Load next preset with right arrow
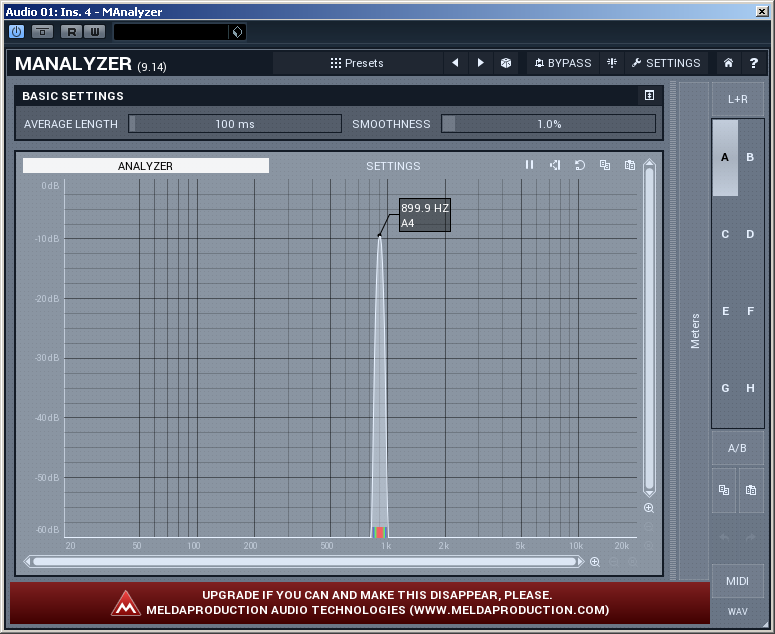This screenshot has height=634, width=775. (480, 63)
